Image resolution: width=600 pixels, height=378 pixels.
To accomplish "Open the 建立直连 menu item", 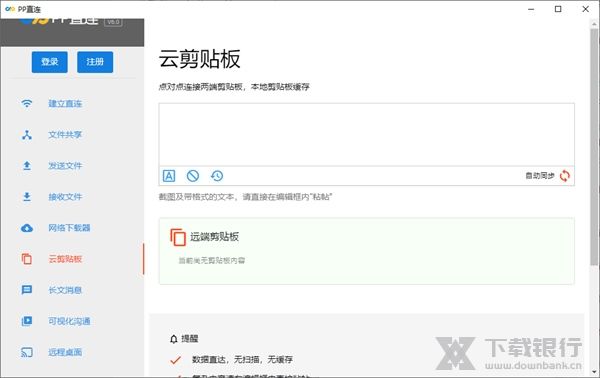I will 65,104.
